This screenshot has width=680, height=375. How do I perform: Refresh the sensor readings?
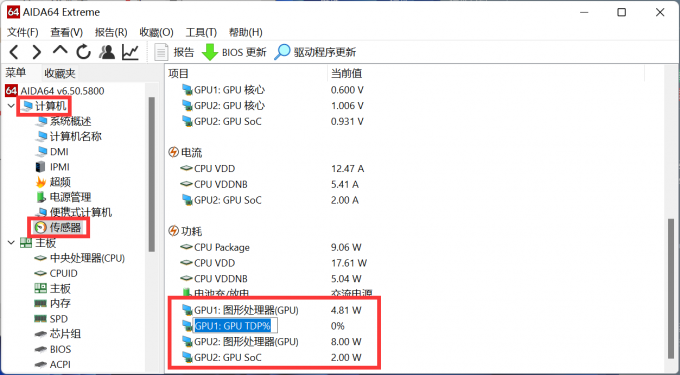click(x=83, y=52)
